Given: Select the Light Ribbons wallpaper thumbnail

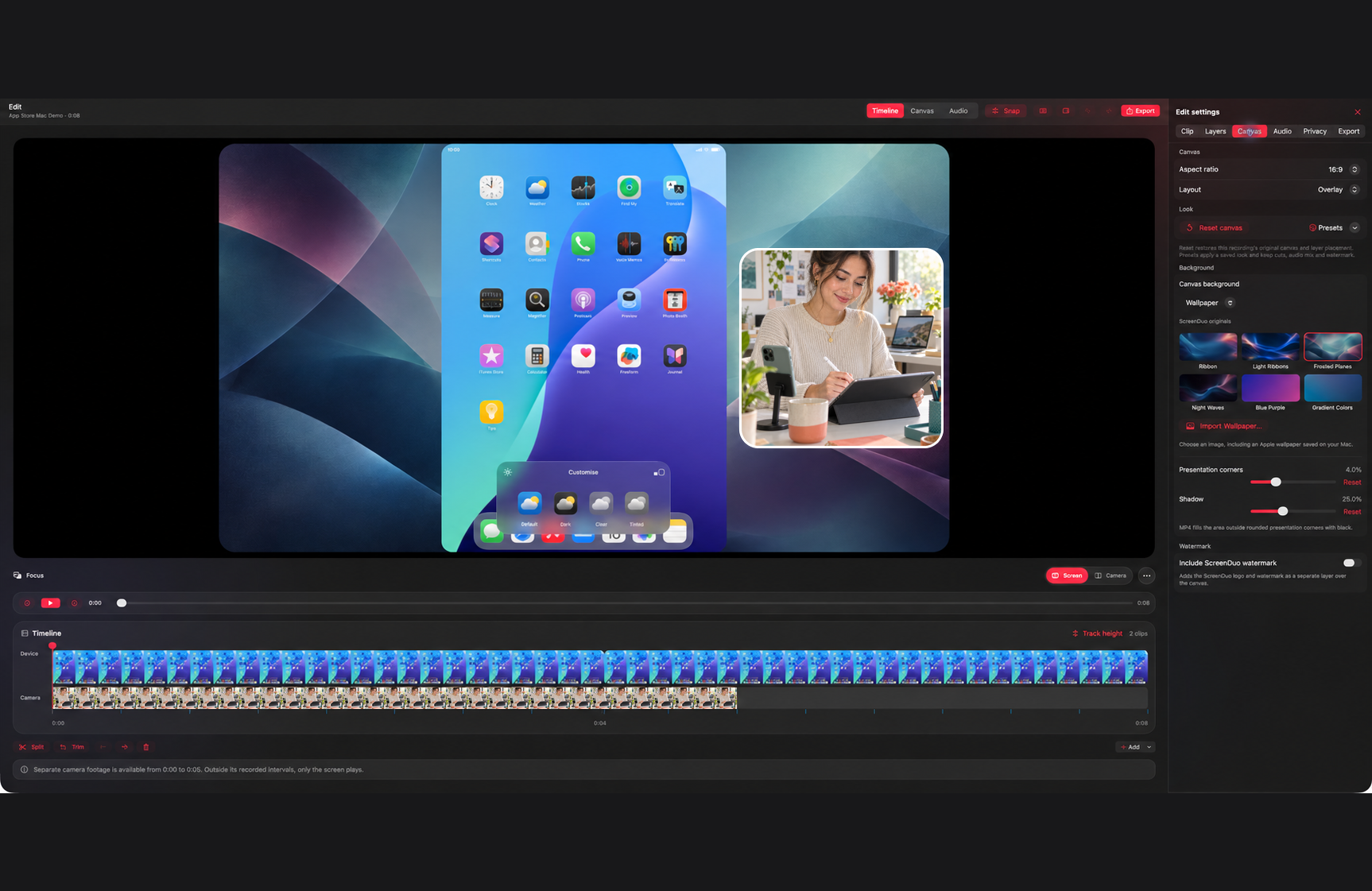Looking at the screenshot, I should point(1270,347).
